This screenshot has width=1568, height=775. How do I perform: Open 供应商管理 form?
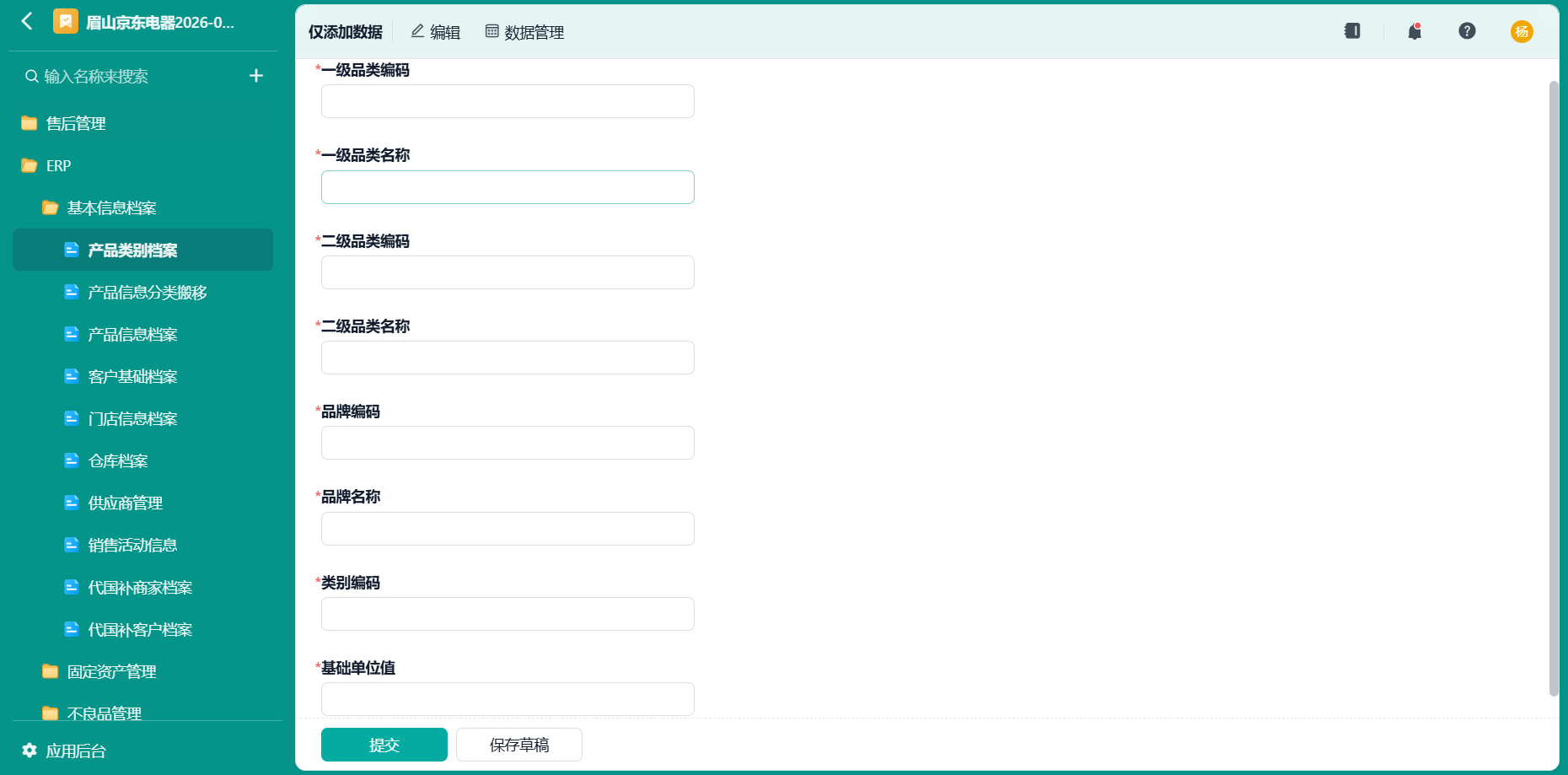click(x=142, y=503)
